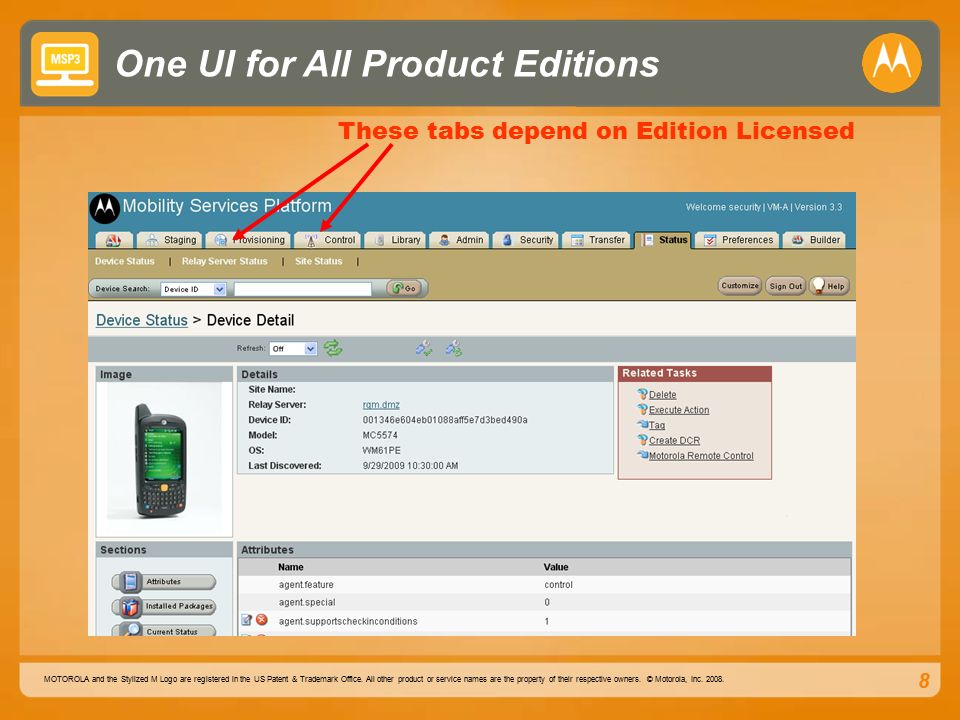Image resolution: width=960 pixels, height=720 pixels.
Task: Open Site Status submenu
Action: click(318, 261)
